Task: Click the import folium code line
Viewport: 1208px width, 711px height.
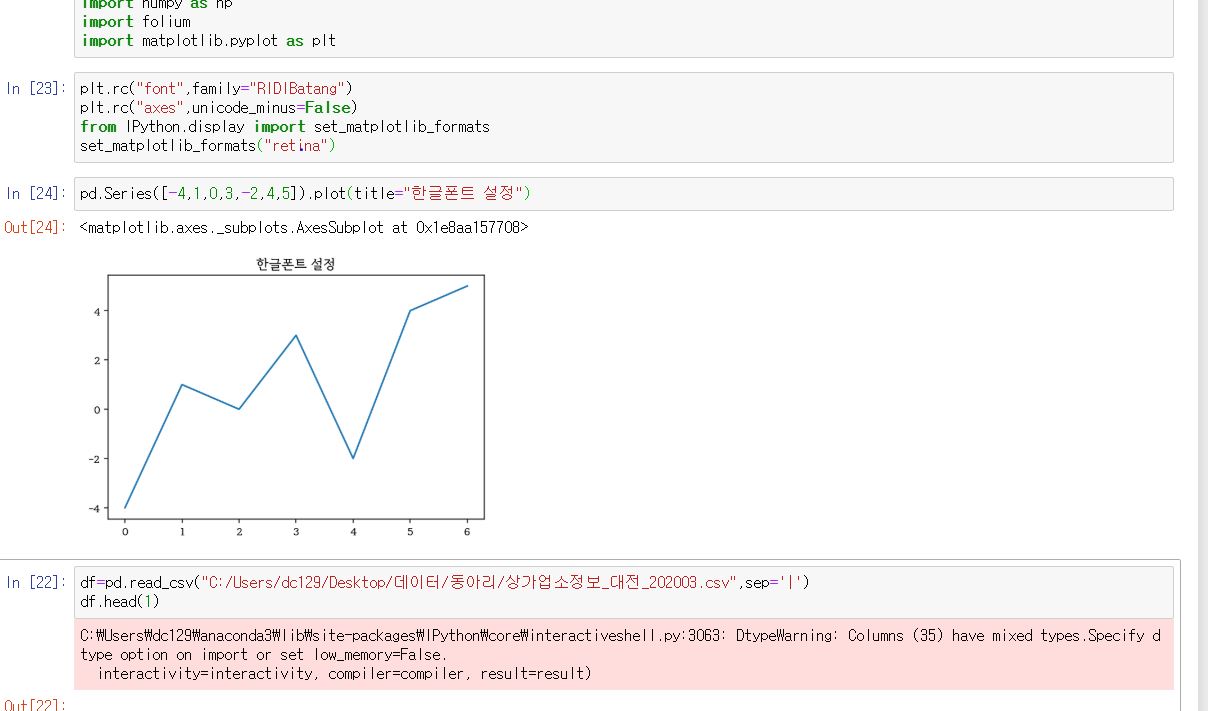Action: (x=136, y=21)
